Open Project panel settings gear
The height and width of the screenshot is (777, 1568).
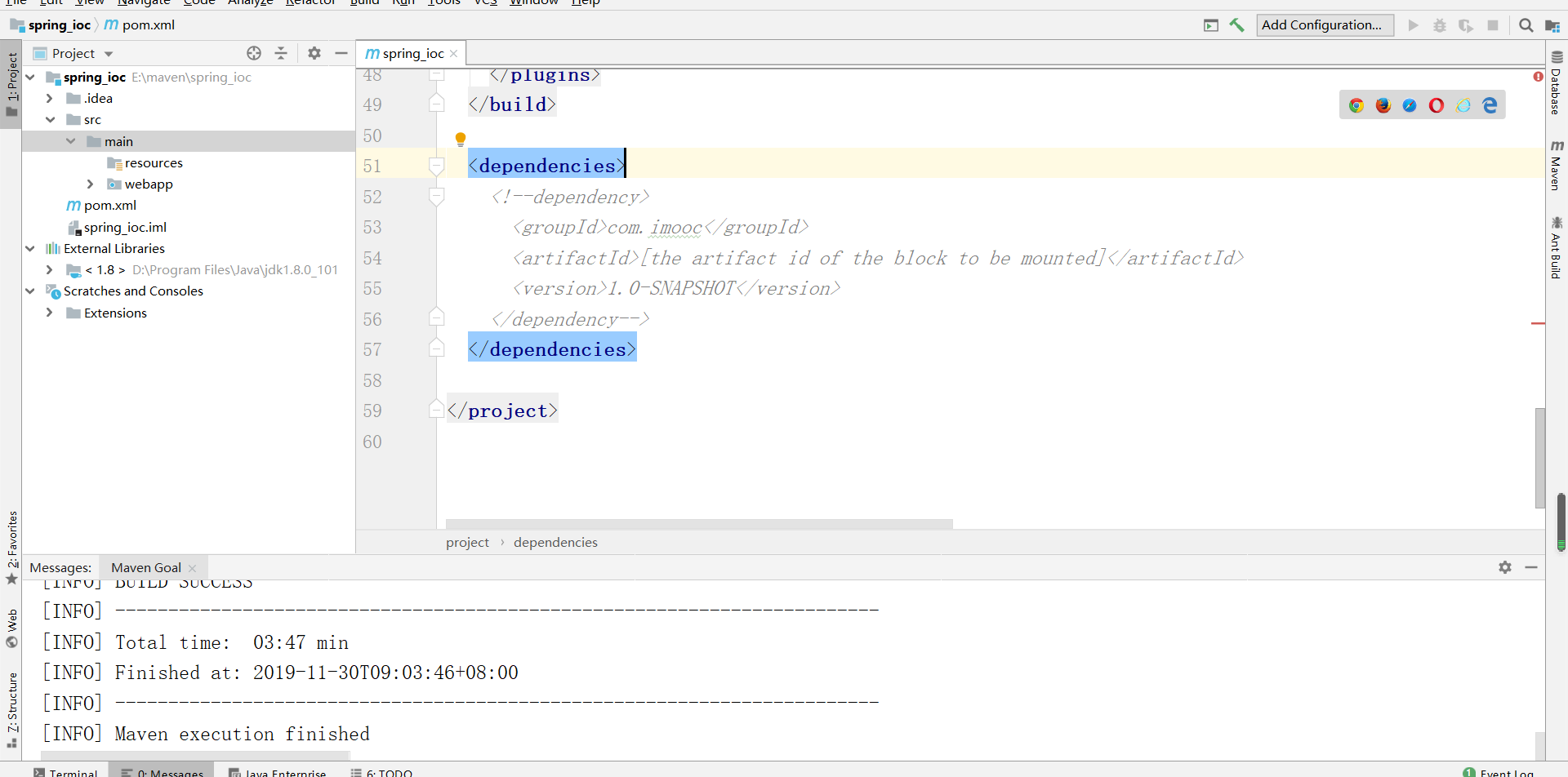pos(314,53)
